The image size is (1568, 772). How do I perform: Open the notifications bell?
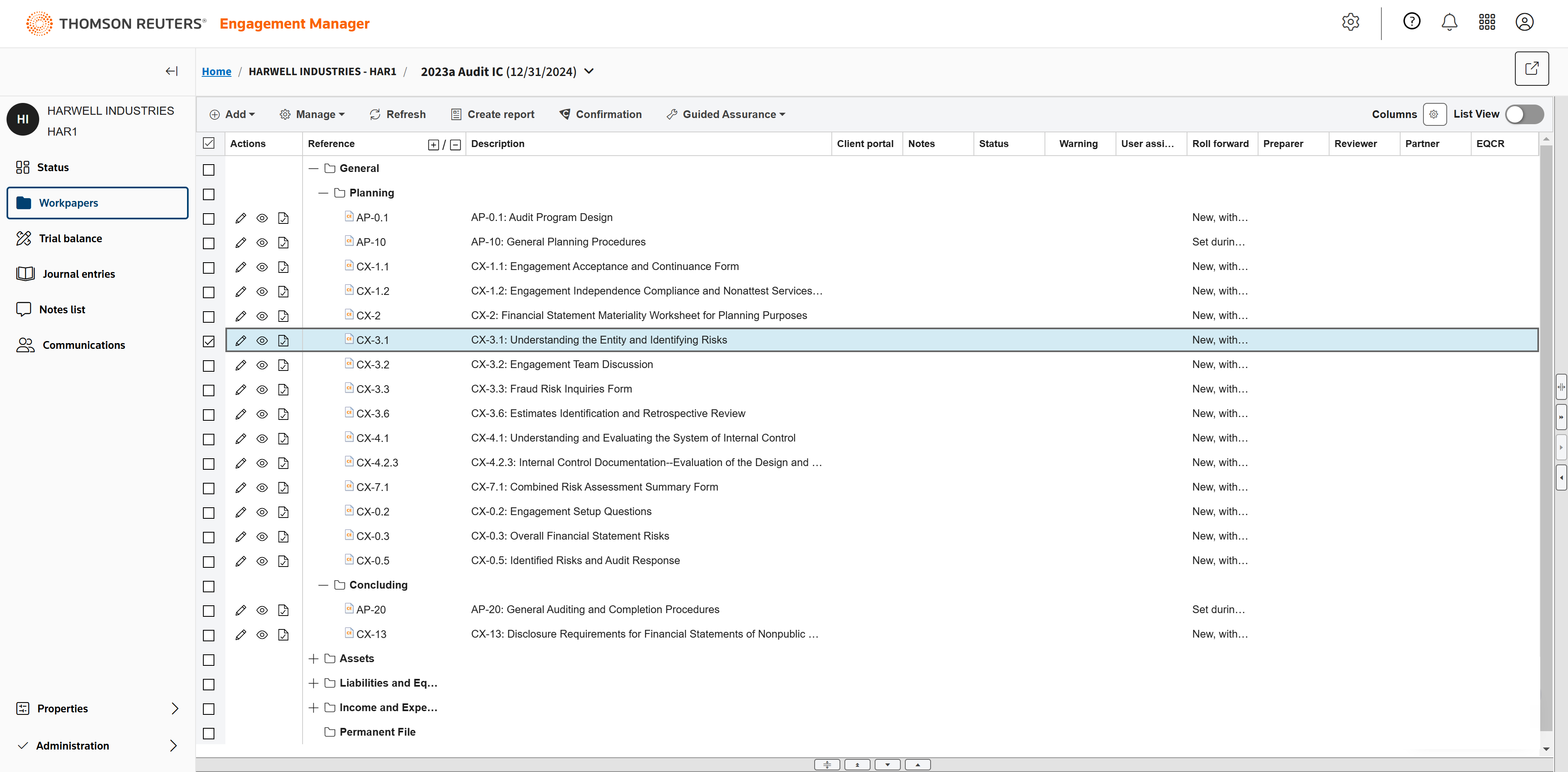click(1449, 22)
